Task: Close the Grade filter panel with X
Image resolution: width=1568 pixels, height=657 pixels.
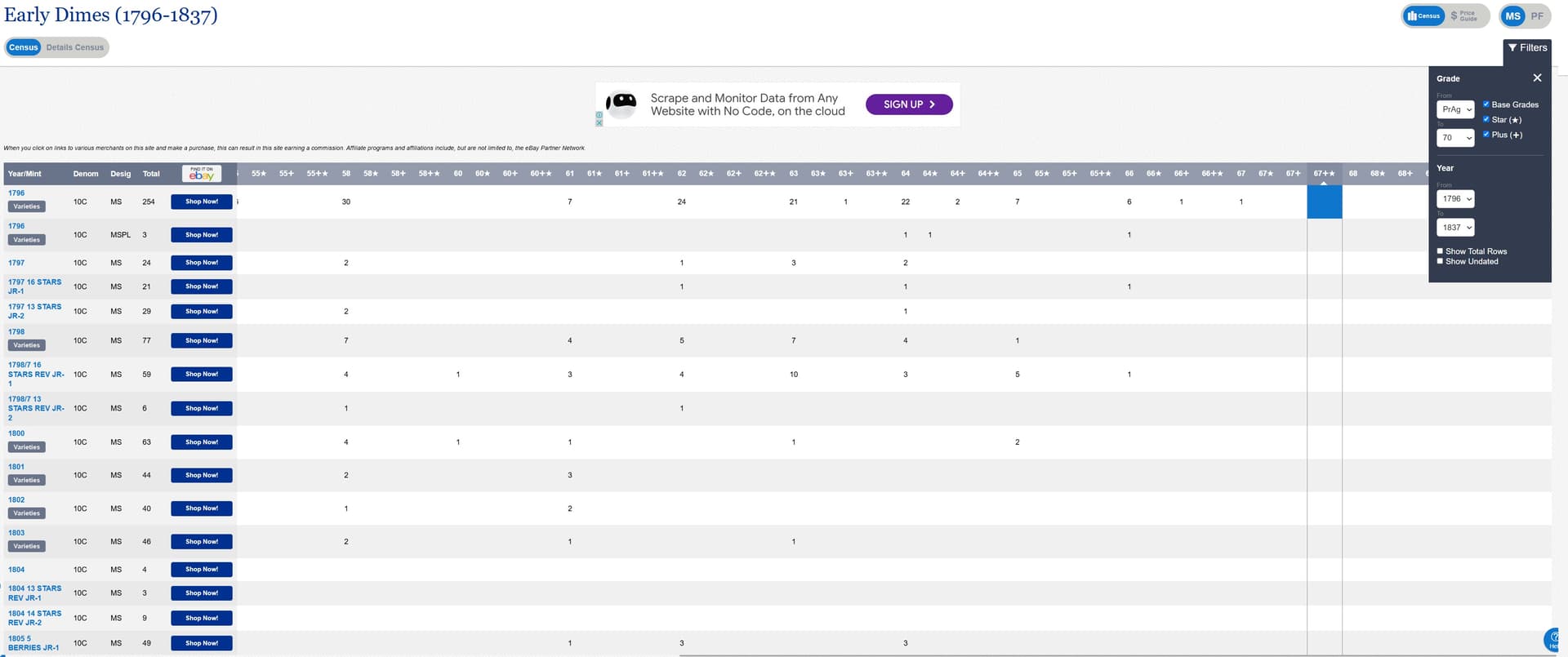Action: click(x=1537, y=78)
